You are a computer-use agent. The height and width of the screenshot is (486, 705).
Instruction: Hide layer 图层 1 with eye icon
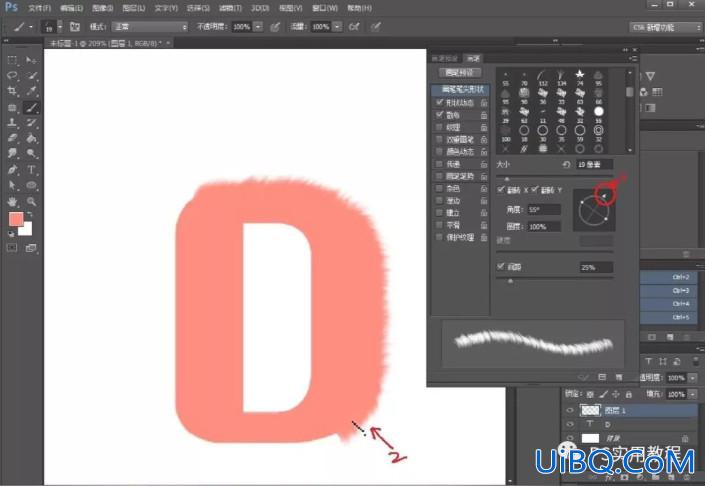point(570,410)
